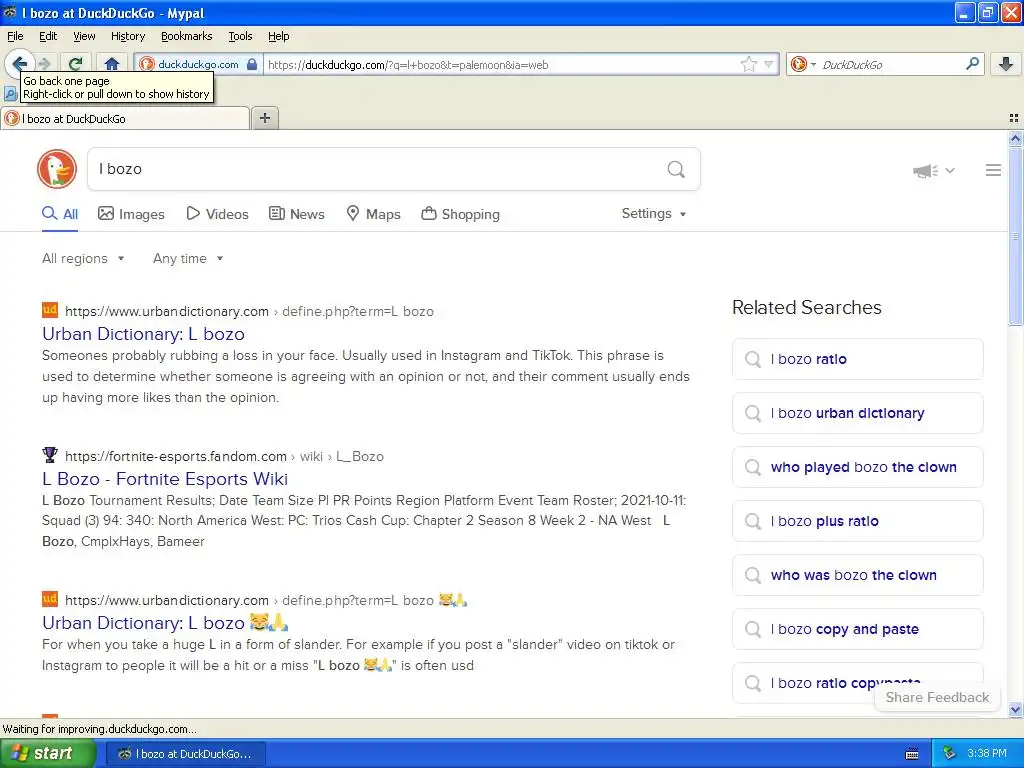Bookmark this page with the star icon

point(749,64)
